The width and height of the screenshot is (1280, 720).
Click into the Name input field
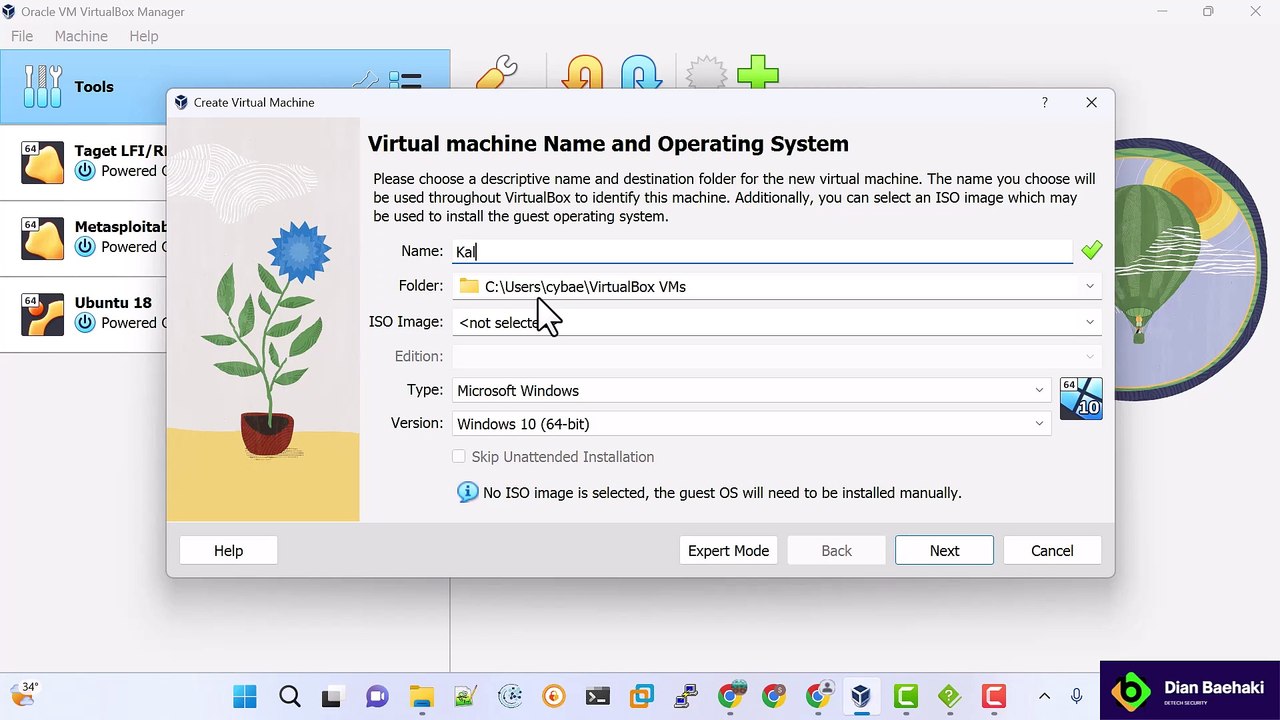point(763,251)
